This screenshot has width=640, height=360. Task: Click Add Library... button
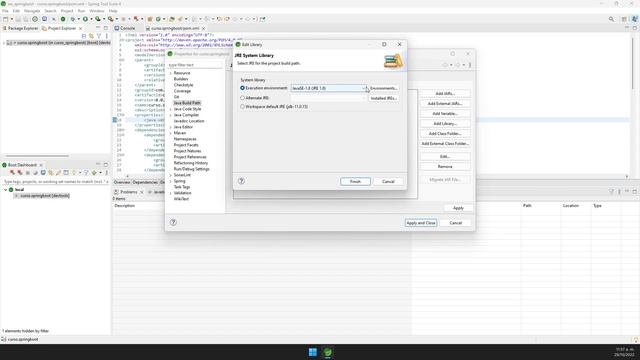(x=445, y=123)
